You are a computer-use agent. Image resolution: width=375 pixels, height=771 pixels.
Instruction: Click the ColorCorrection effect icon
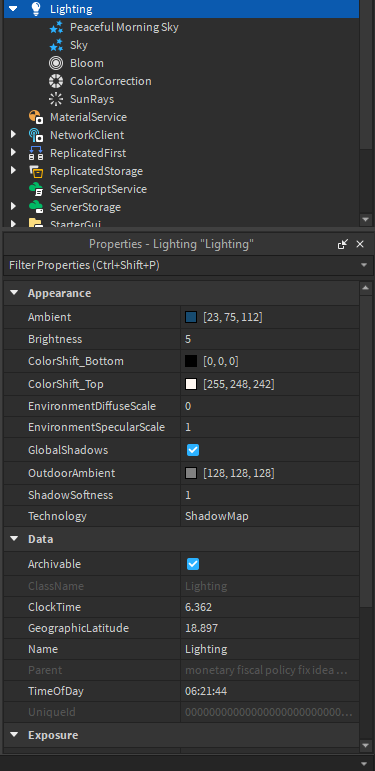[56, 81]
